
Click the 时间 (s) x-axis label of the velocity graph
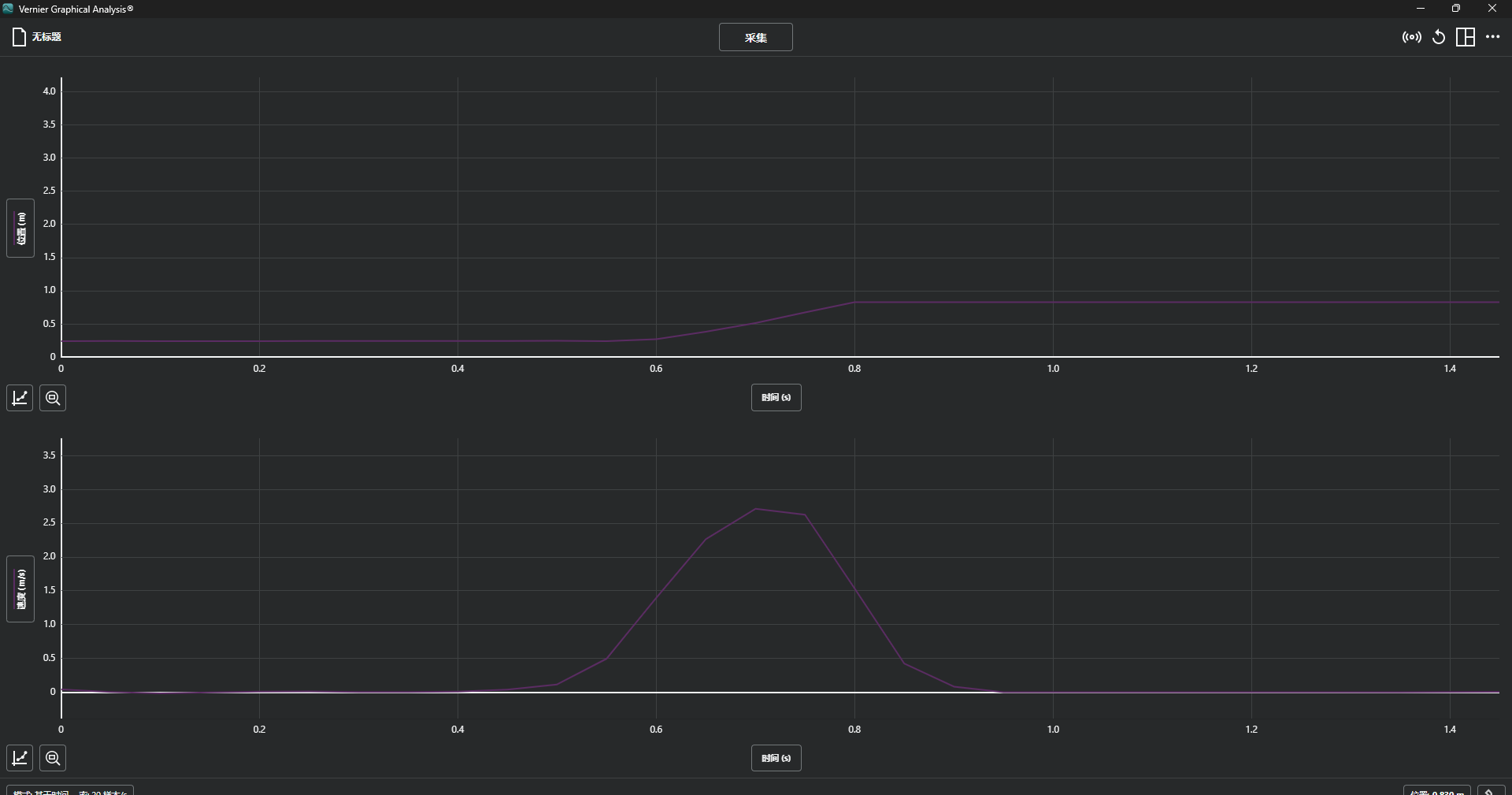(x=776, y=758)
